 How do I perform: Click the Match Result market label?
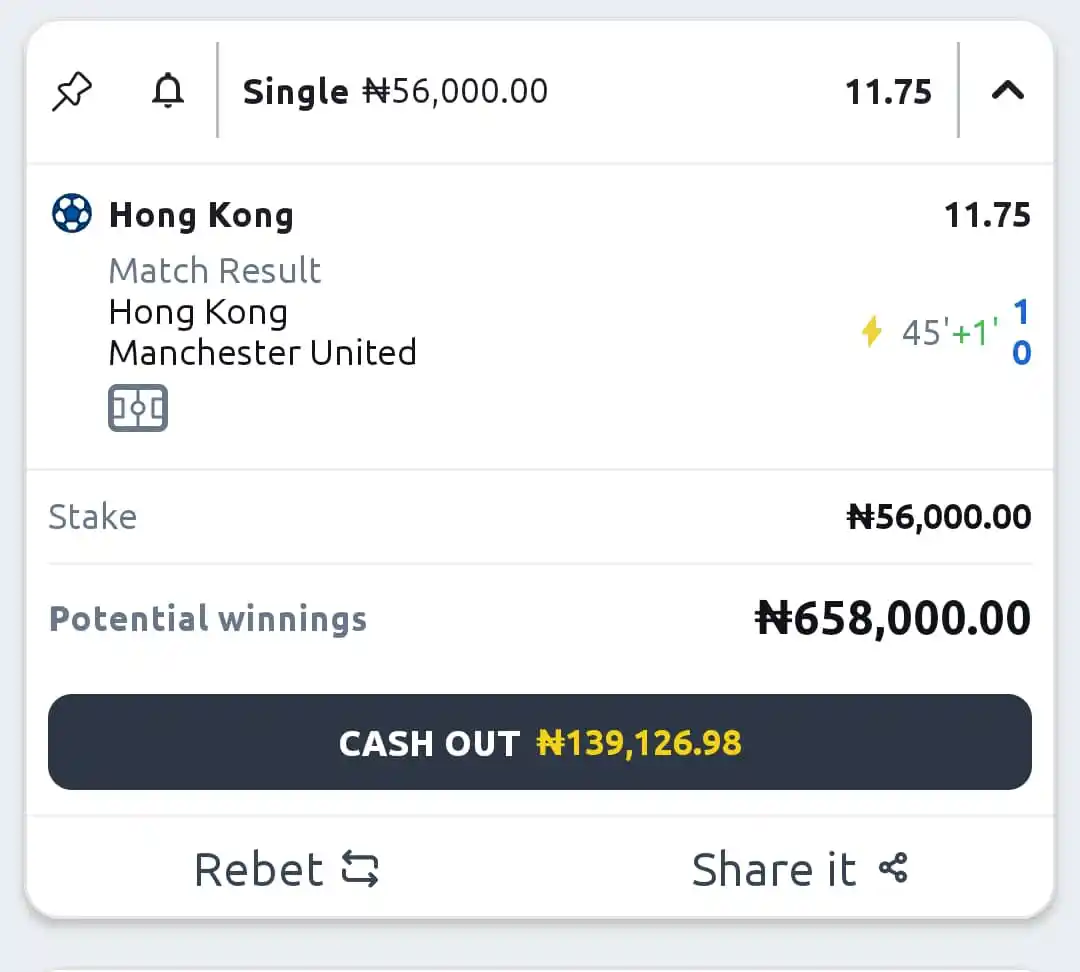(215, 270)
